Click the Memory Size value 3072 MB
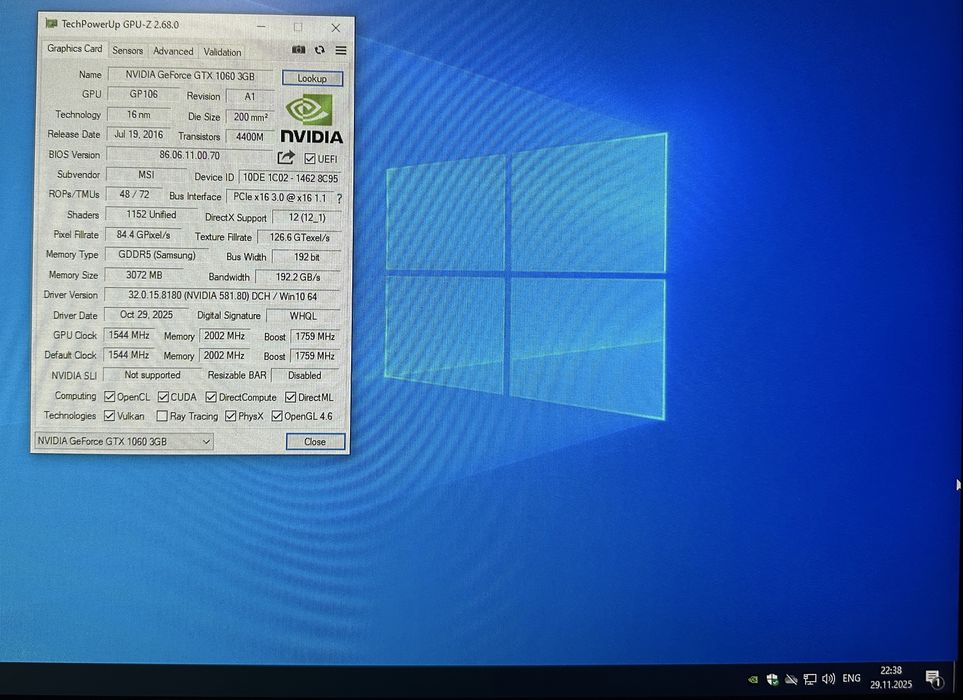963x700 pixels. tap(144, 275)
